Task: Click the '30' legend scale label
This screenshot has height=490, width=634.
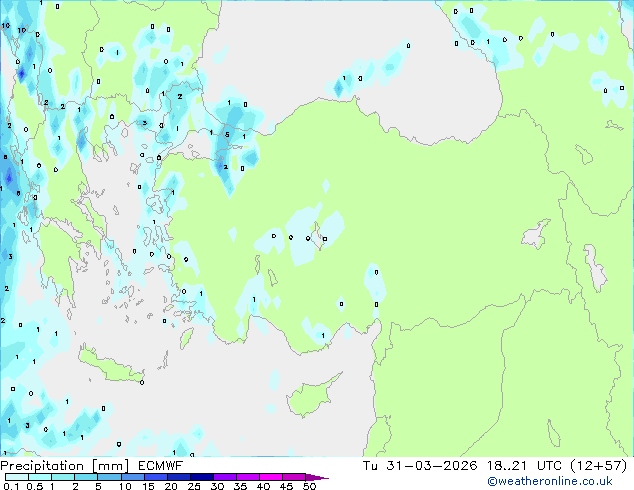Action: (218, 486)
